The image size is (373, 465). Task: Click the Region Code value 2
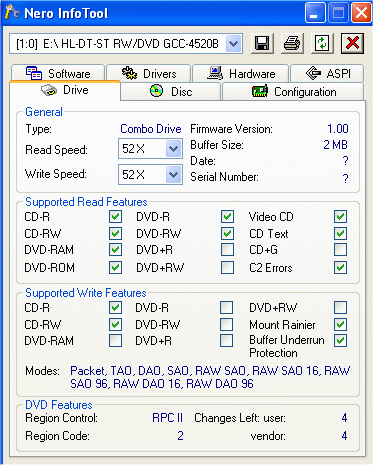[x=180, y=436]
